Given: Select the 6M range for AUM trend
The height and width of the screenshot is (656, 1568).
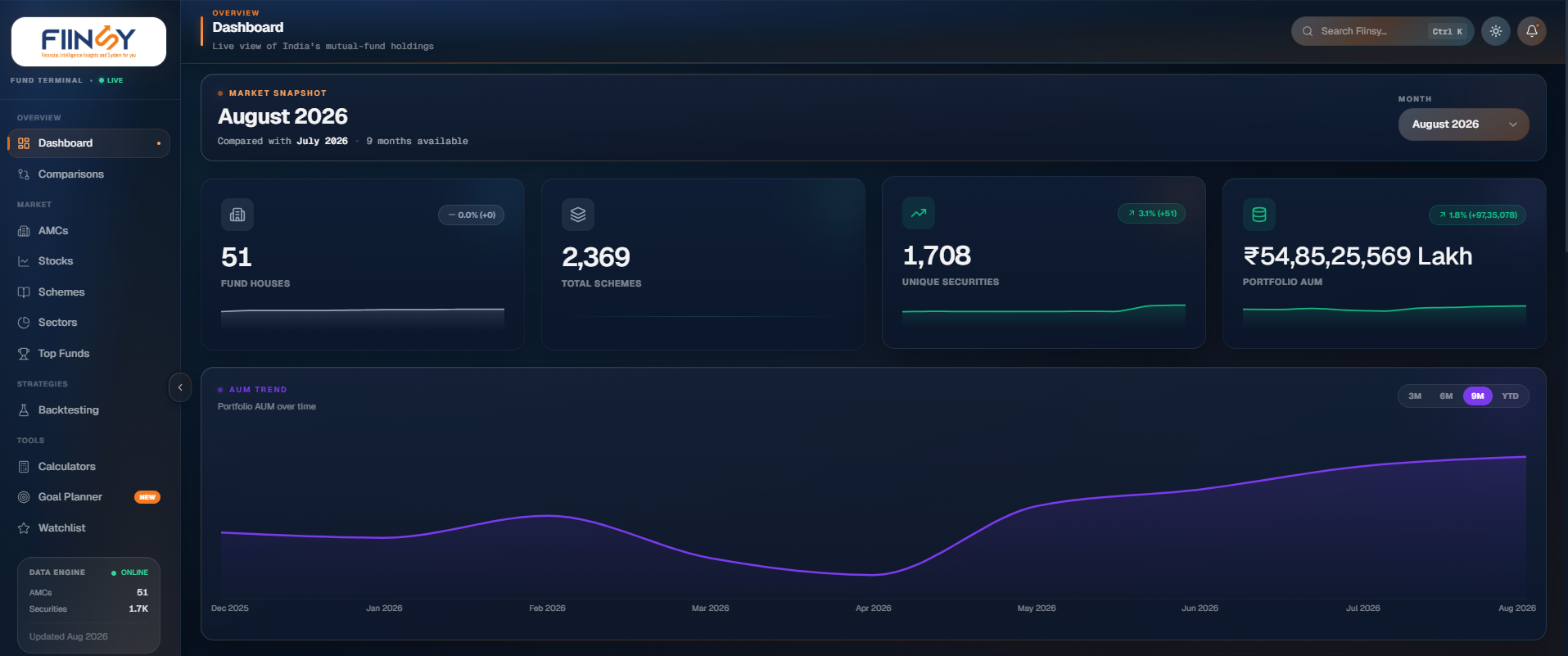Looking at the screenshot, I should point(1446,396).
